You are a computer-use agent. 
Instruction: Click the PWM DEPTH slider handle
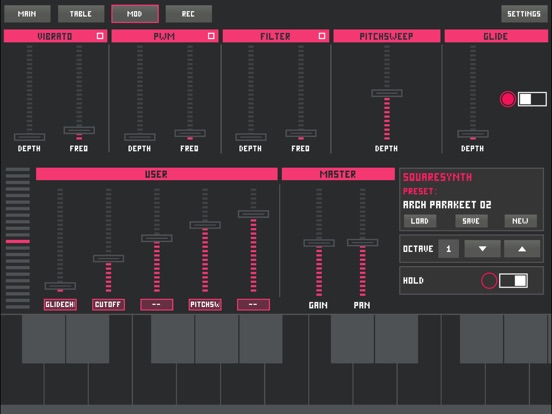(x=140, y=137)
